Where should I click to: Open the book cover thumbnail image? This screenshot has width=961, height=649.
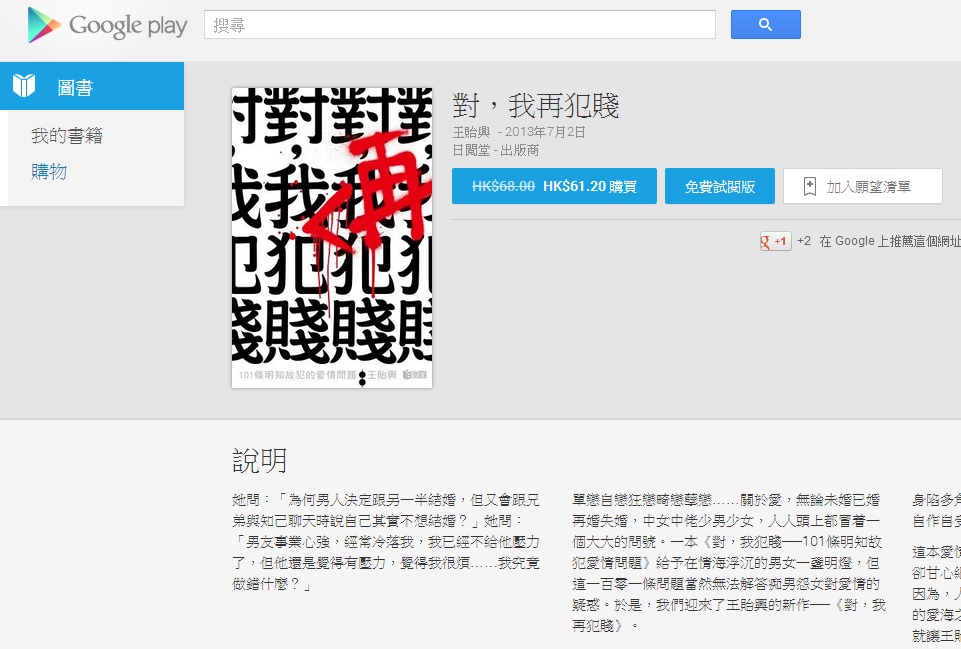click(332, 237)
